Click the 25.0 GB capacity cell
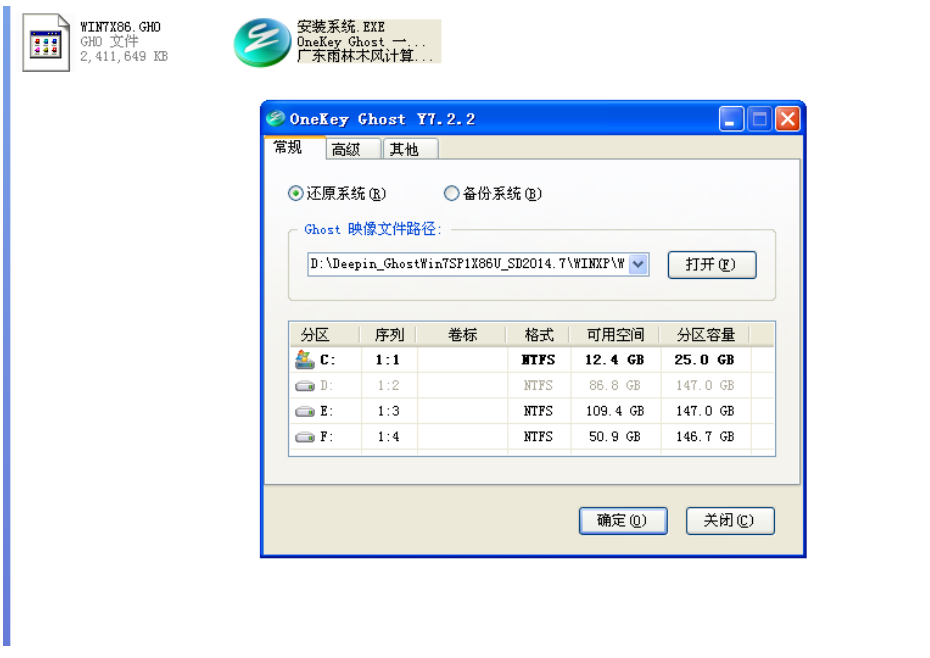Image resolution: width=930 pixels, height=658 pixels. click(705, 360)
